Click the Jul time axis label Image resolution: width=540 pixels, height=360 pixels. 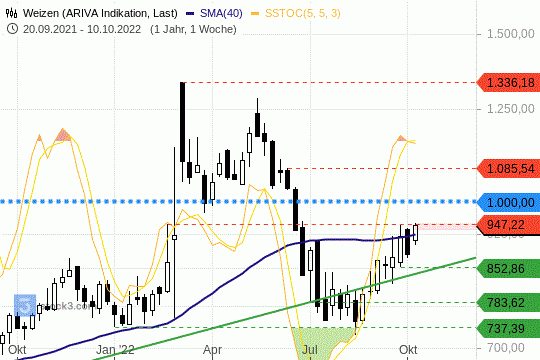tap(310, 350)
